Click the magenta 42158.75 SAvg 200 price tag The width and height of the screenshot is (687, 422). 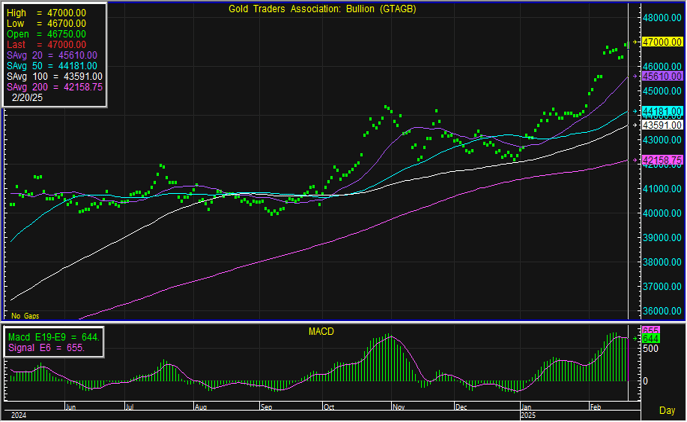point(662,160)
